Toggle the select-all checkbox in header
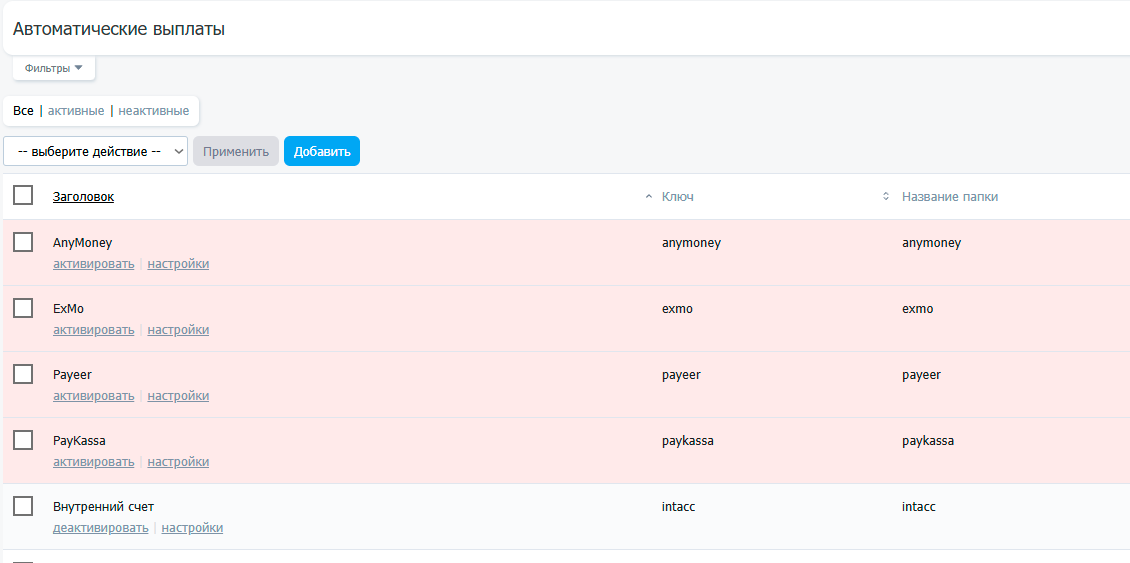This screenshot has height=563, width=1130. coord(23,196)
